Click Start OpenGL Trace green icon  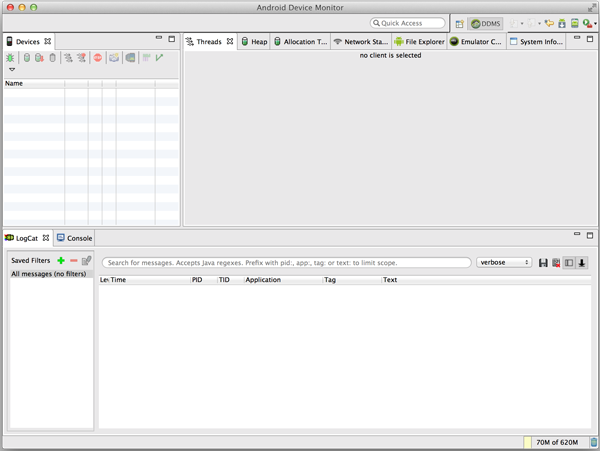coord(159,58)
